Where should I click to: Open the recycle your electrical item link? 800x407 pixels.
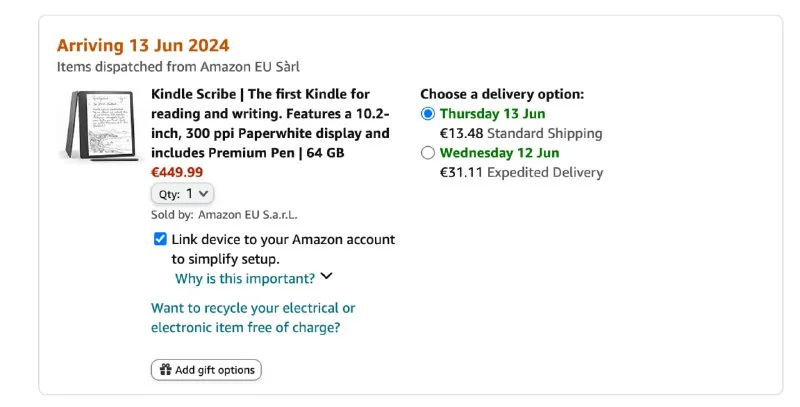click(252, 318)
